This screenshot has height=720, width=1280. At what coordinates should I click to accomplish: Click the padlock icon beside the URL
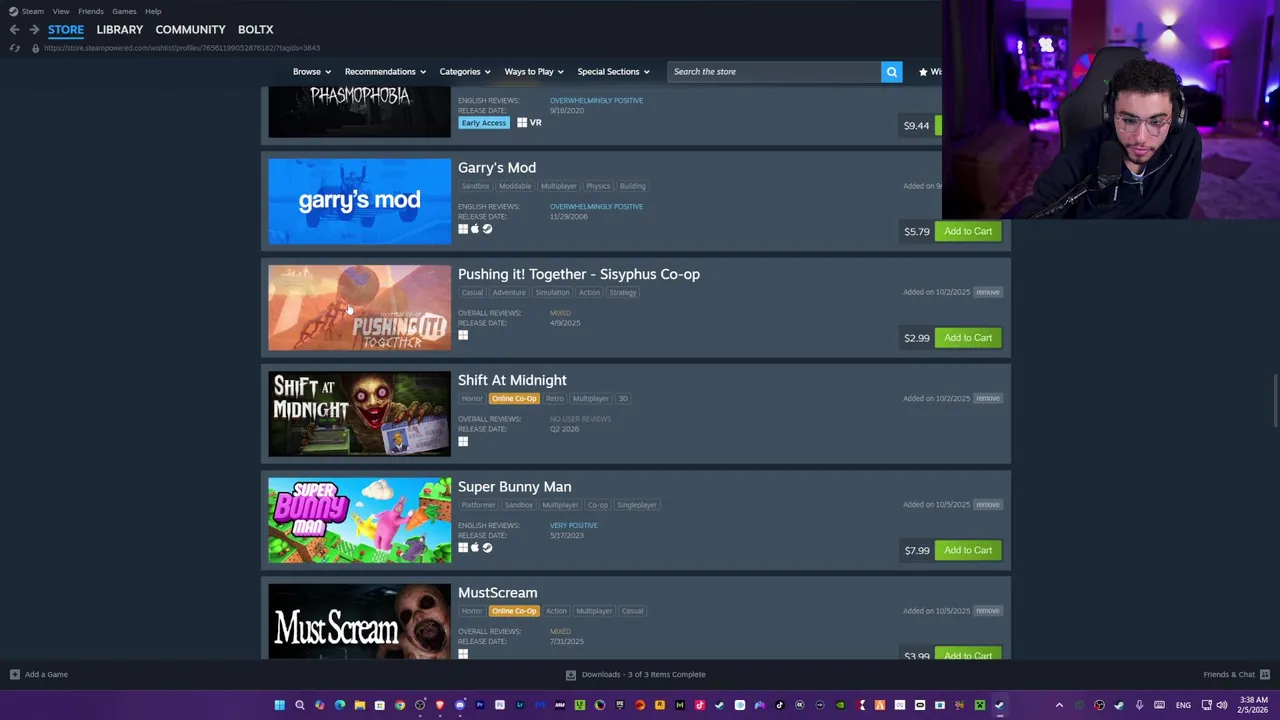click(36, 48)
